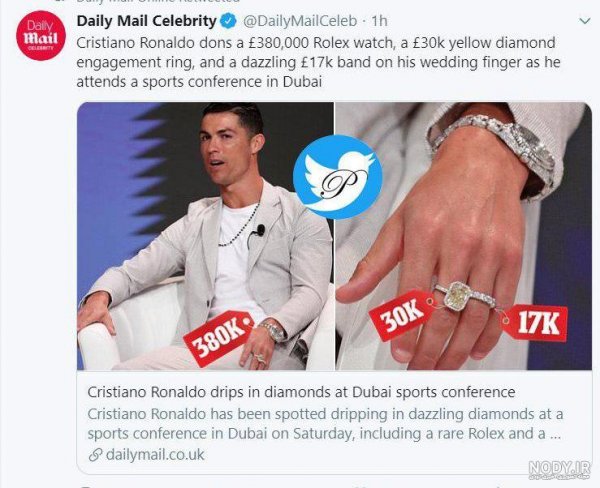The width and height of the screenshot is (600, 488).
Task: Open the right close-up hand photo
Action: coord(463,236)
